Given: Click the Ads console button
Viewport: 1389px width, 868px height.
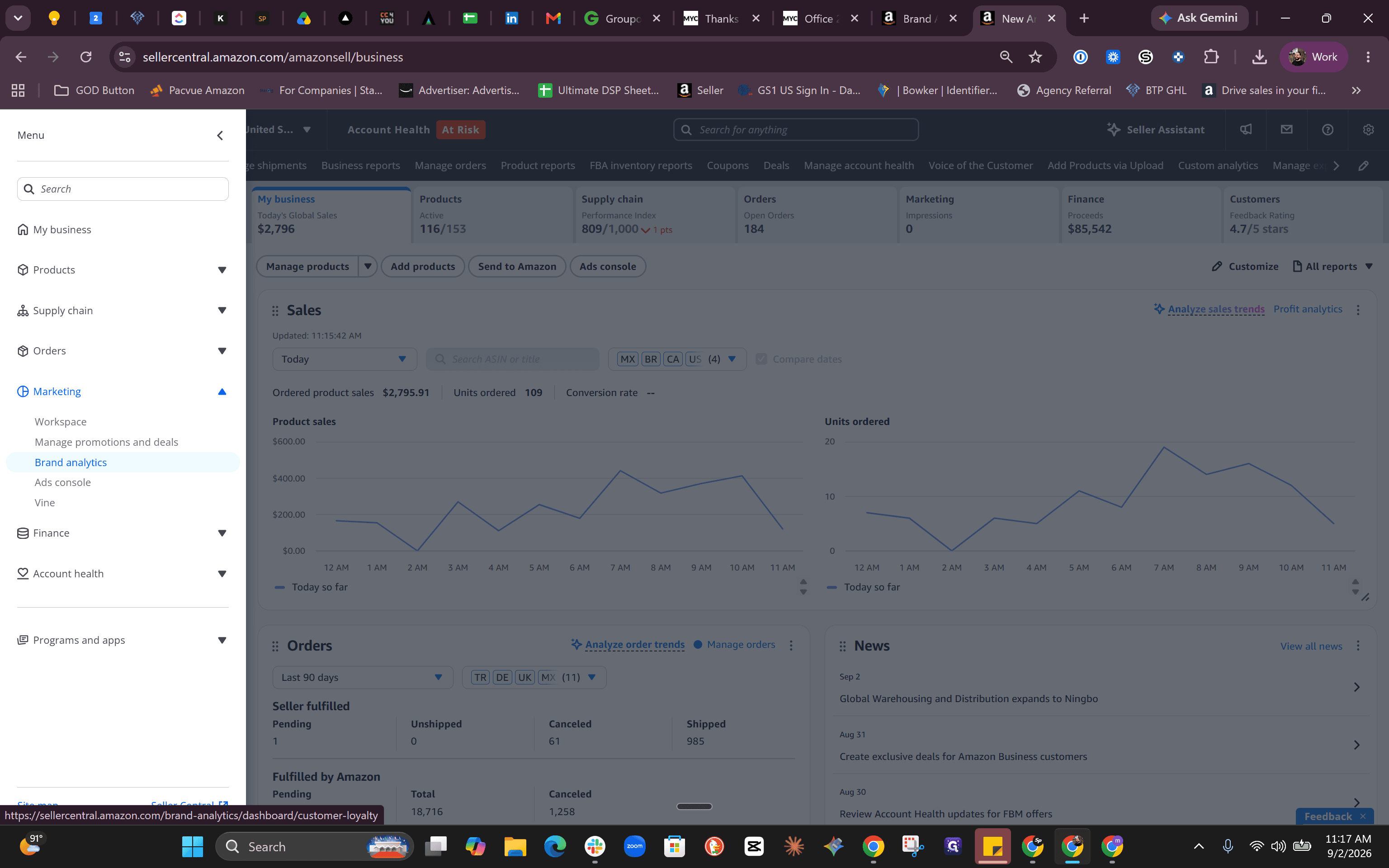Looking at the screenshot, I should [x=607, y=266].
